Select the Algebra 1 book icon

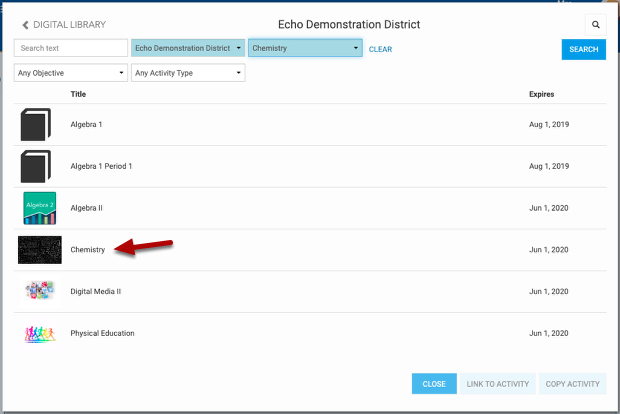36,124
